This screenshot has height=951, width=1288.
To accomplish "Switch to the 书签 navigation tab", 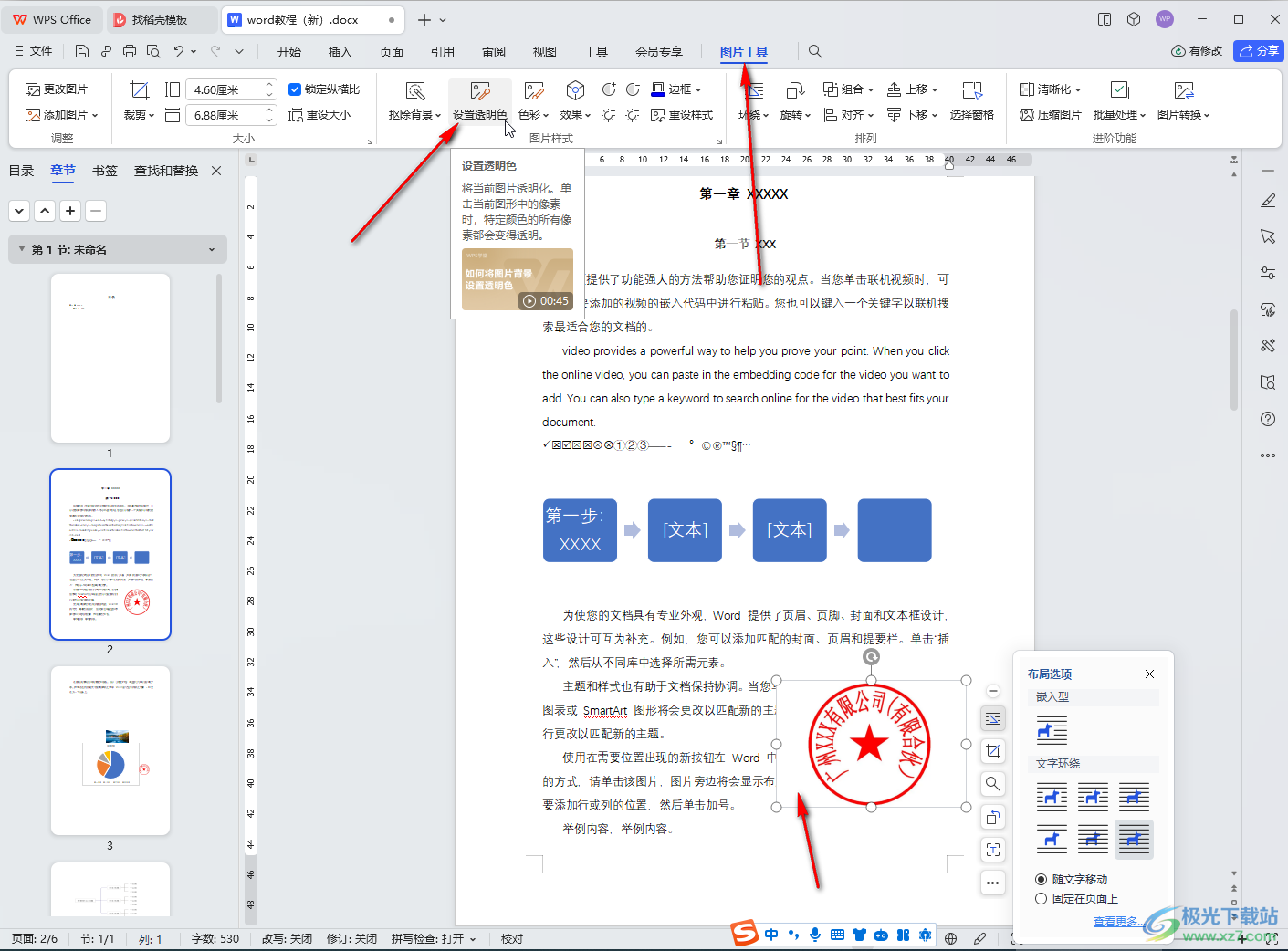I will tap(105, 171).
